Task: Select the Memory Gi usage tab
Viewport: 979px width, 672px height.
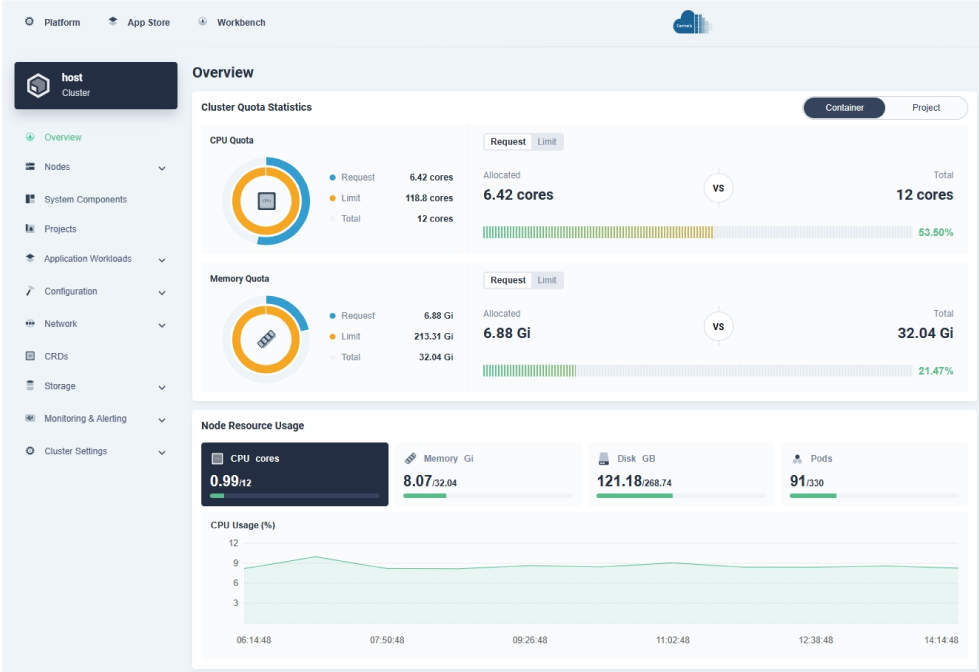Action: 487,474
